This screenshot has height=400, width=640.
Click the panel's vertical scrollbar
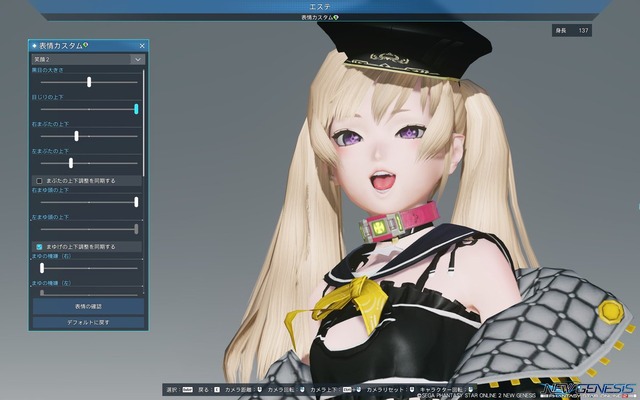[143, 122]
